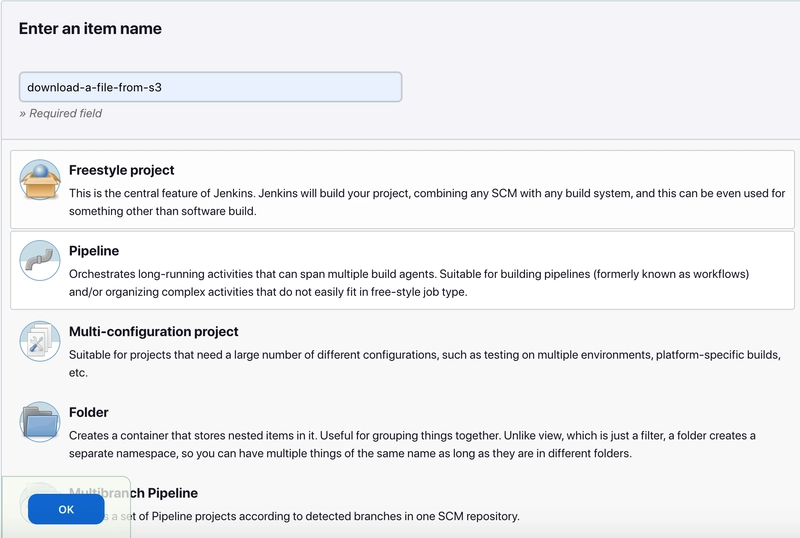This screenshot has height=538, width=800.
Task: Choose the Multi-configuration project title
Action: pos(154,332)
